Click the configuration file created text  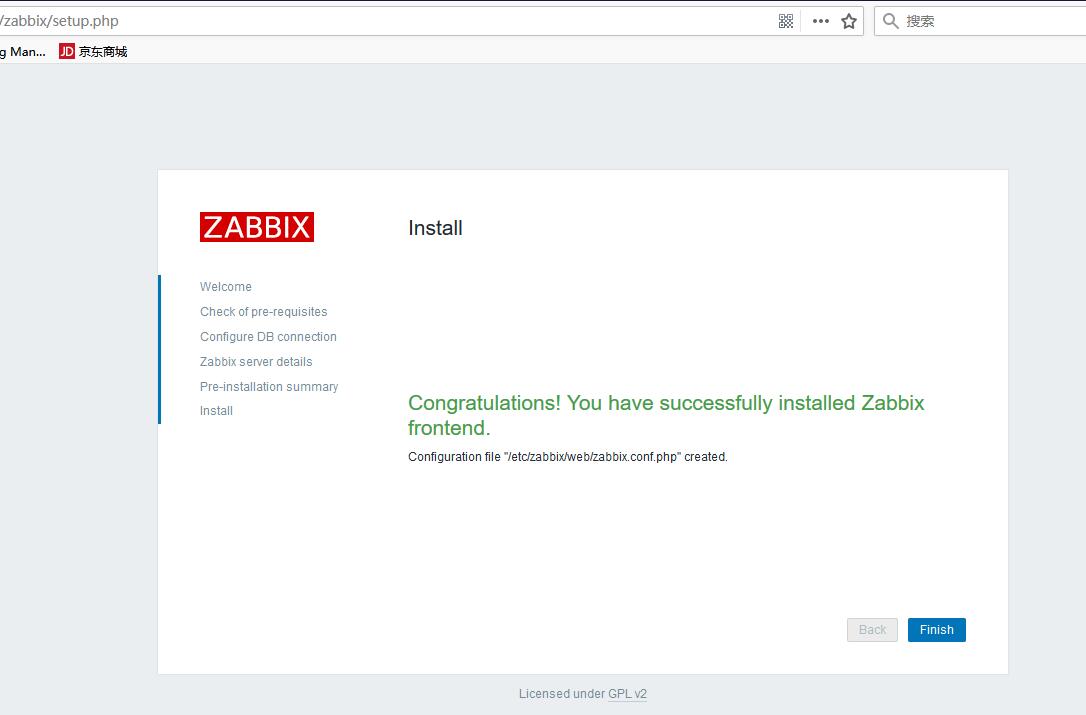pyautogui.click(x=567, y=457)
